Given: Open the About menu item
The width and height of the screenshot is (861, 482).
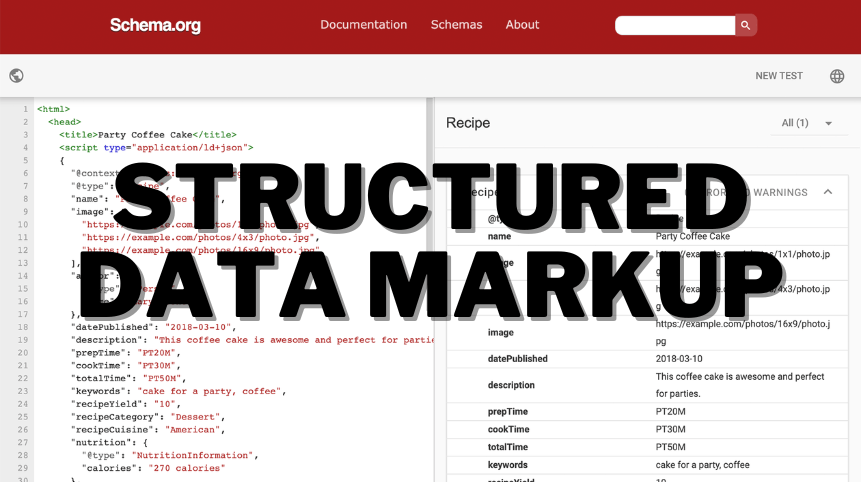Looking at the screenshot, I should click(522, 25).
